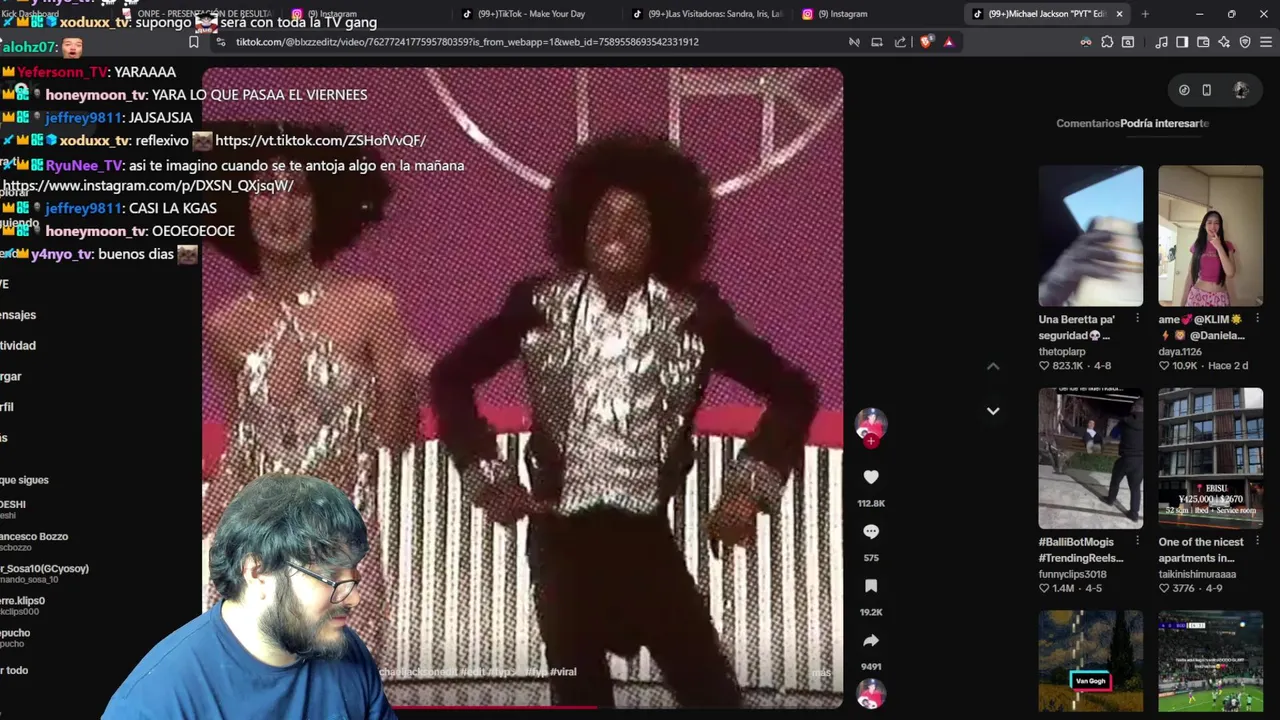Click the vt.tiktok.com link in chat
1280x720 pixels.
(320, 141)
